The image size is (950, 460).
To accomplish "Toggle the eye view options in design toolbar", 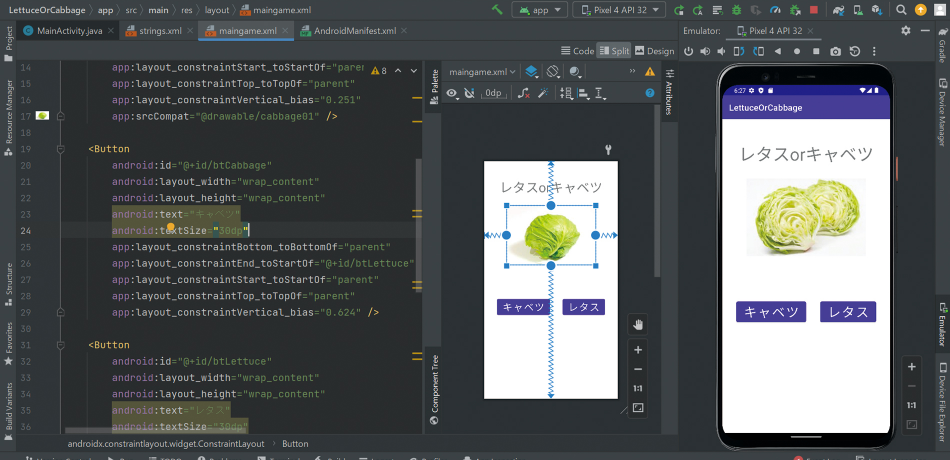I will click(452, 93).
